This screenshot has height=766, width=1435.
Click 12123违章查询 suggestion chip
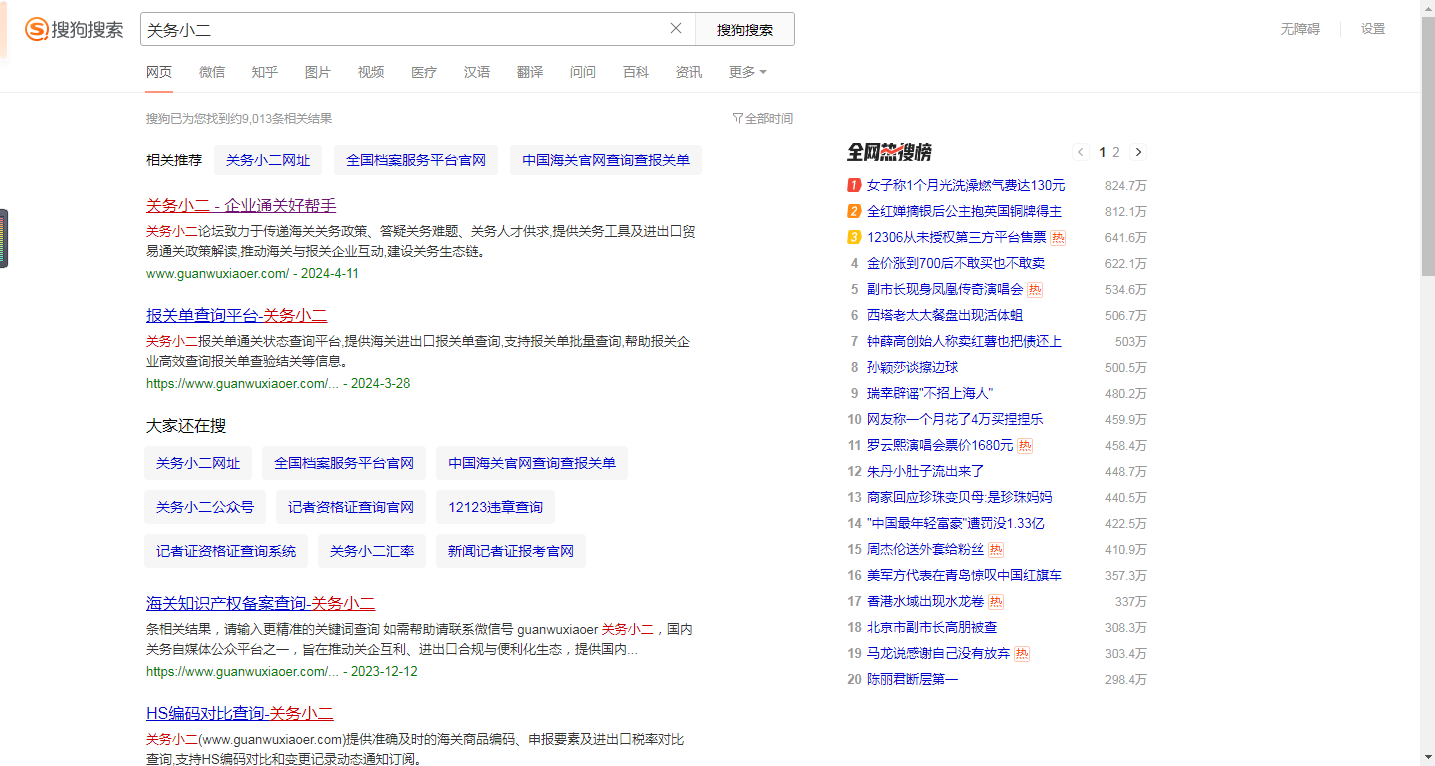tap(496, 507)
